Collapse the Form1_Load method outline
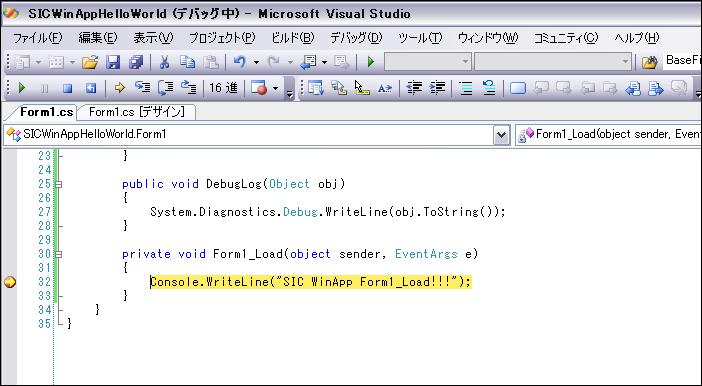Image resolution: width=702 pixels, height=386 pixels. [x=58, y=254]
